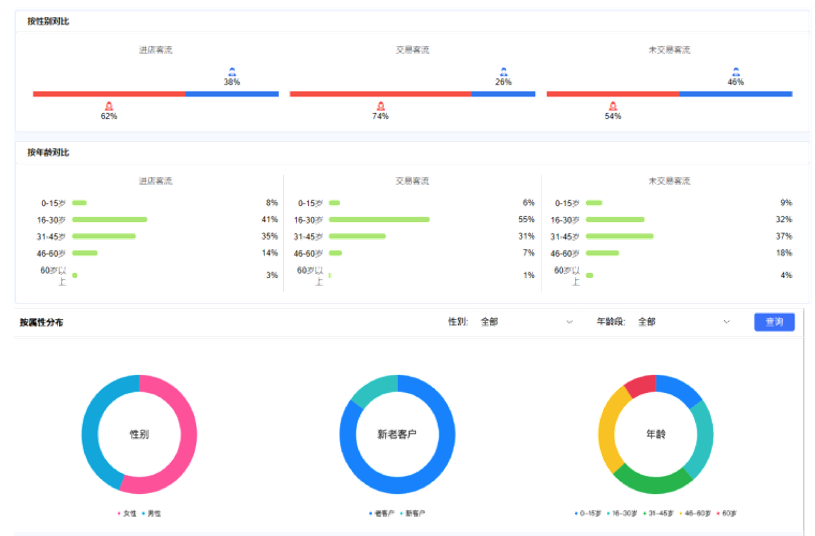Click the 按属性分布 section title
The height and width of the screenshot is (536, 815).
point(43,322)
